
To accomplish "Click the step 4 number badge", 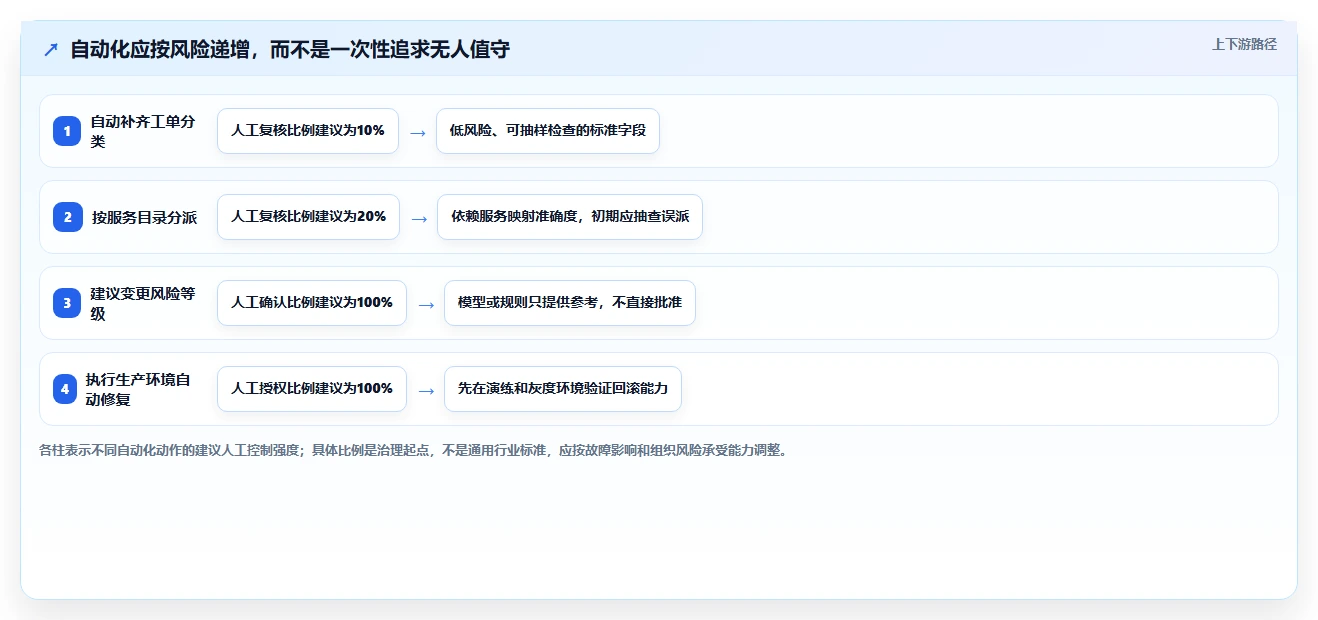I will coord(65,389).
